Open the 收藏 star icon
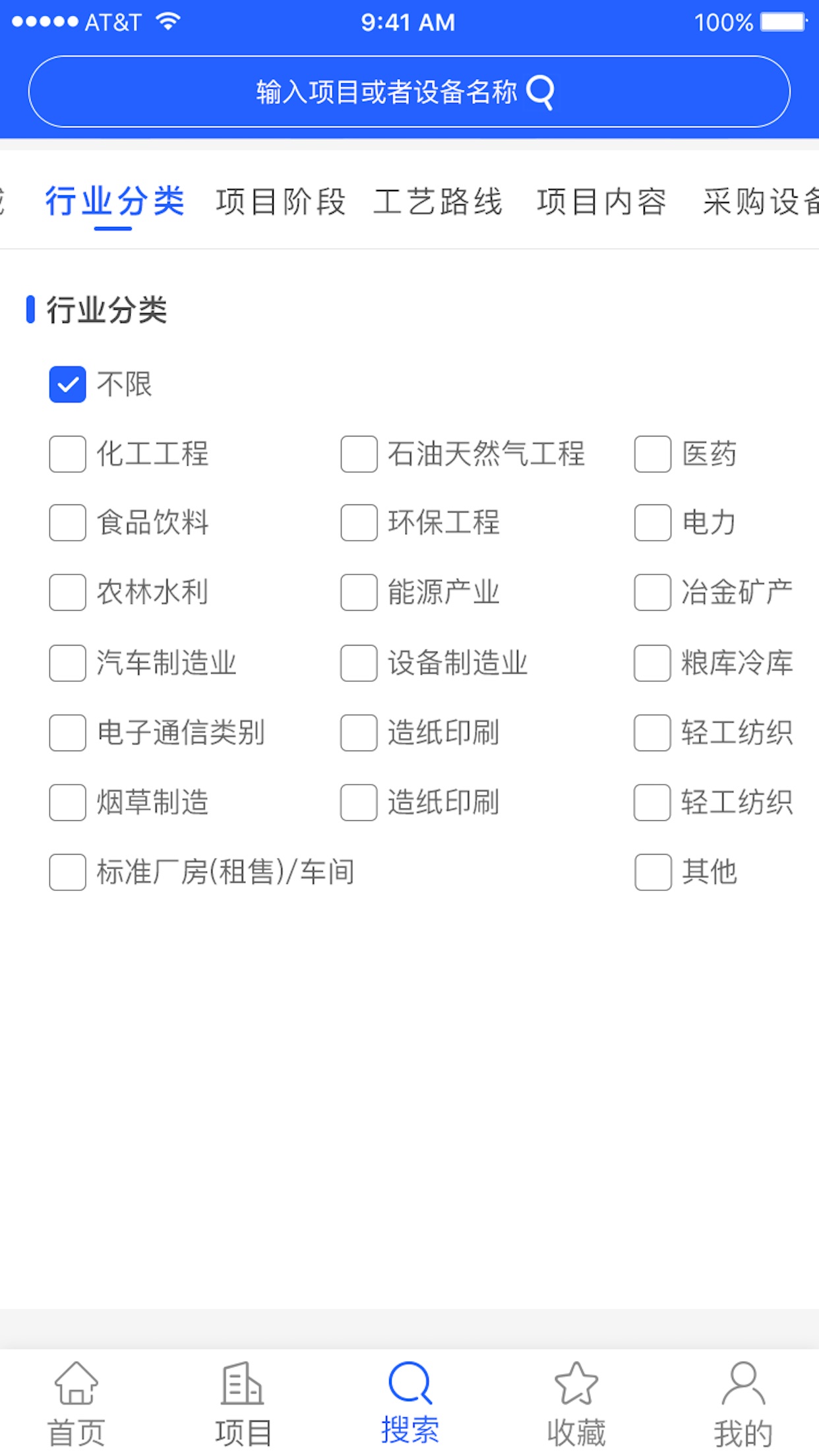The image size is (819, 1456). (576, 1383)
